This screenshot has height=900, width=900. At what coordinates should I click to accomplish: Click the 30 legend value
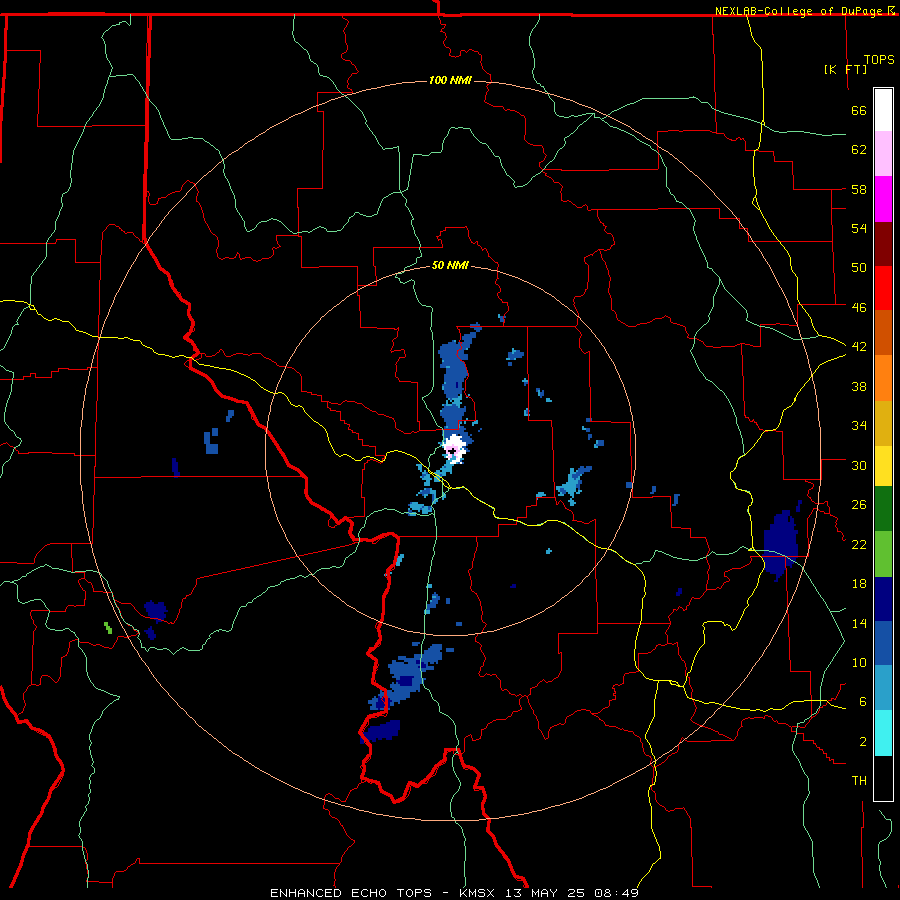[x=859, y=465]
